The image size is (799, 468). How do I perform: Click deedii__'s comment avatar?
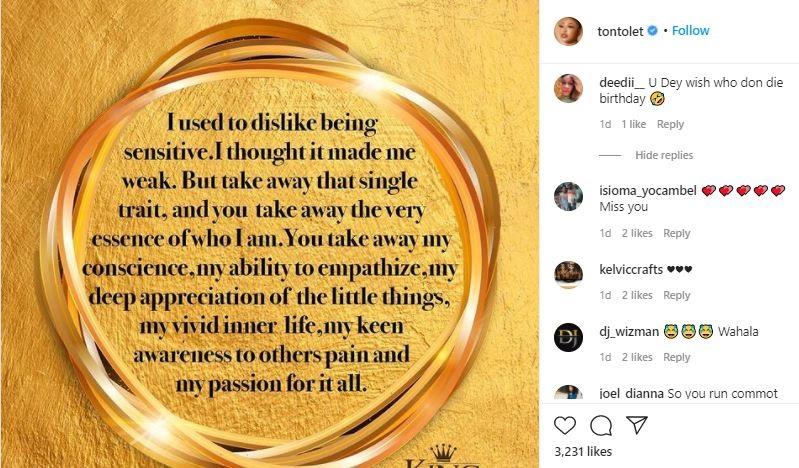click(569, 89)
